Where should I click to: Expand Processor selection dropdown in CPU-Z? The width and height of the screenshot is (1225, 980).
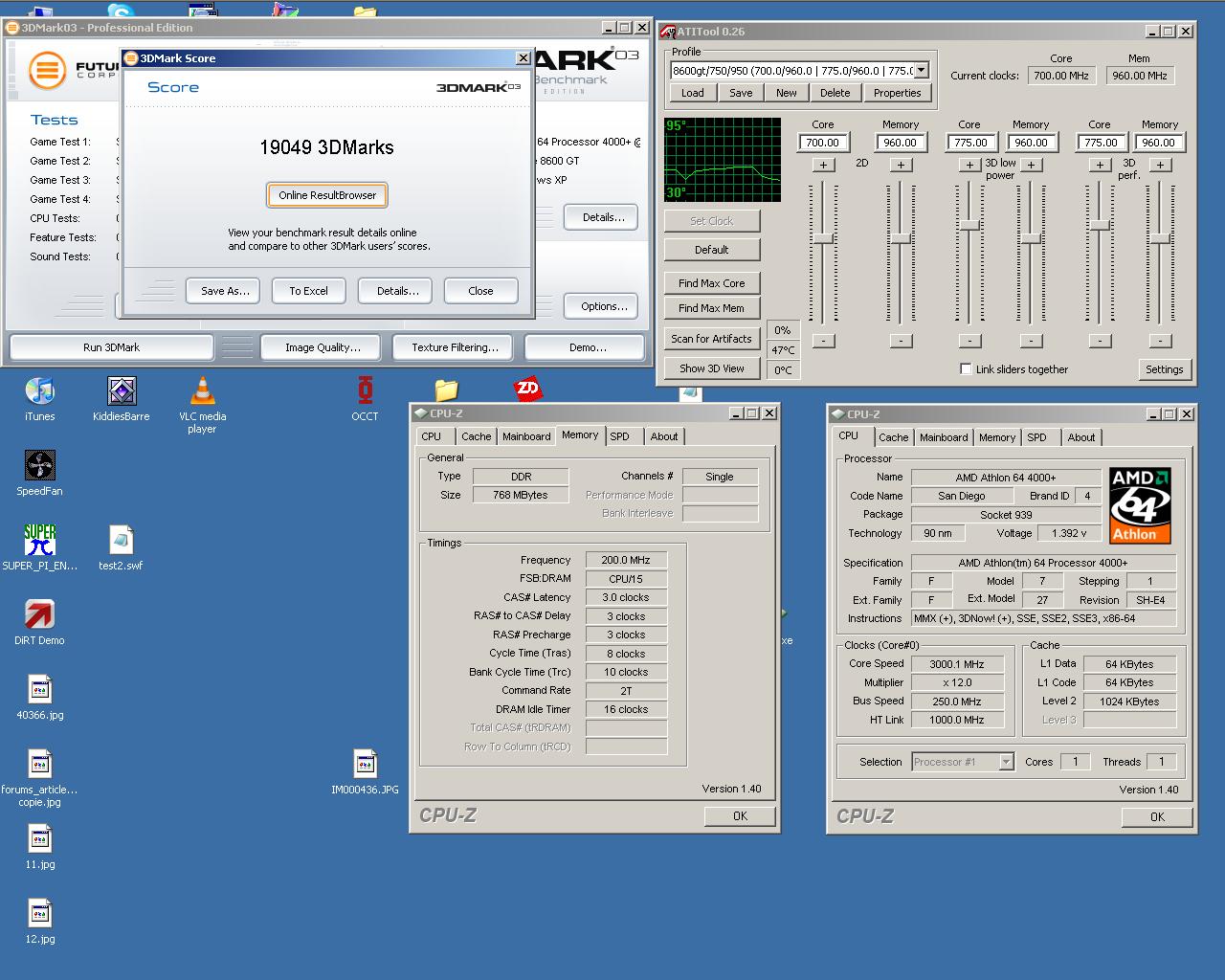[1006, 762]
